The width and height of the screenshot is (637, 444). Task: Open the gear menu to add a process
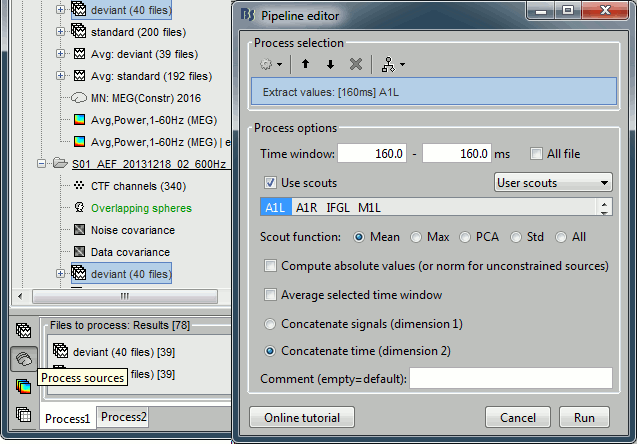(270, 64)
